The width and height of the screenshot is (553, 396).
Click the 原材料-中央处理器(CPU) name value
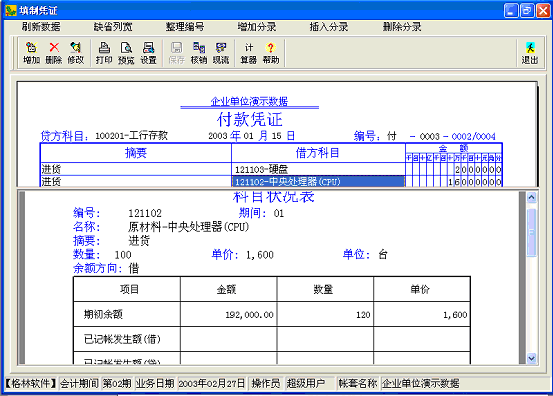coord(188,227)
